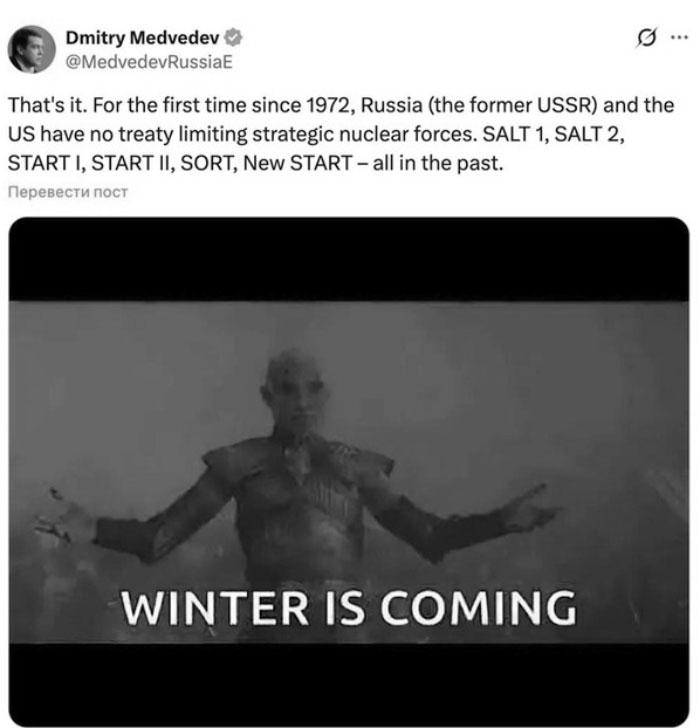The height and width of the screenshot is (728, 700).
Task: Open the Winter Is Coming GIF
Action: pyautogui.click(x=349, y=472)
